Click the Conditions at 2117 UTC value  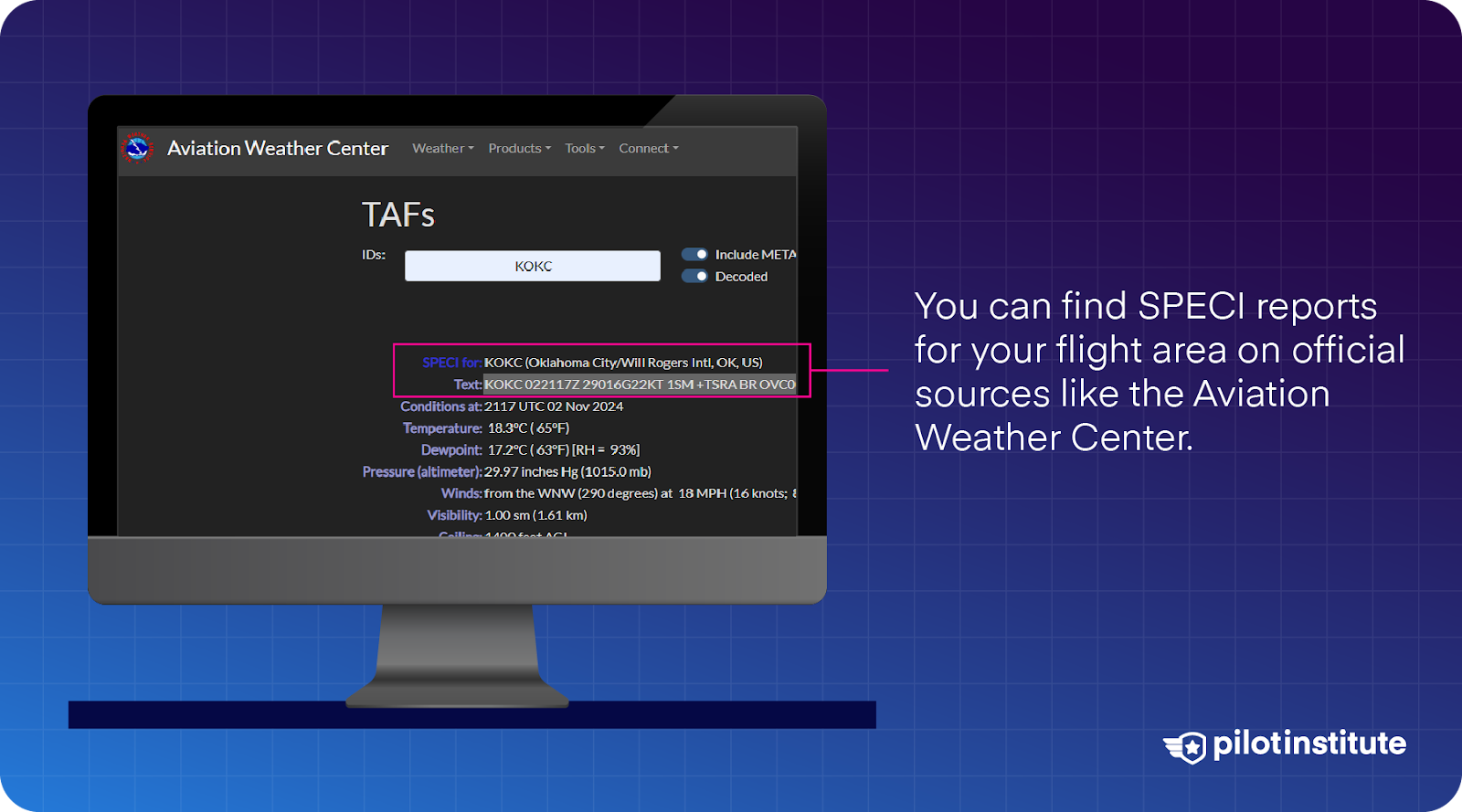(554, 406)
